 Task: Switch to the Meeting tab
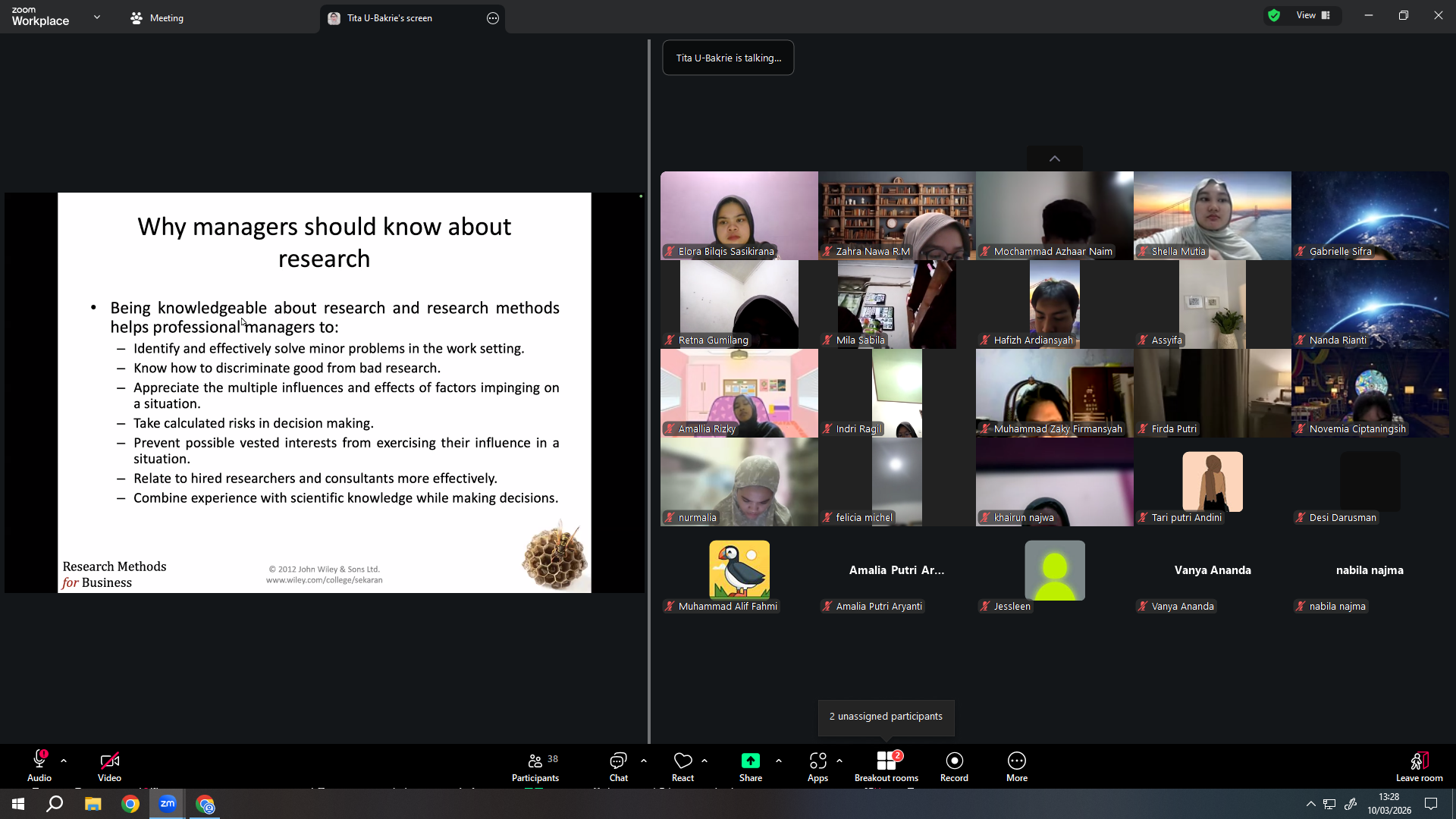157,18
